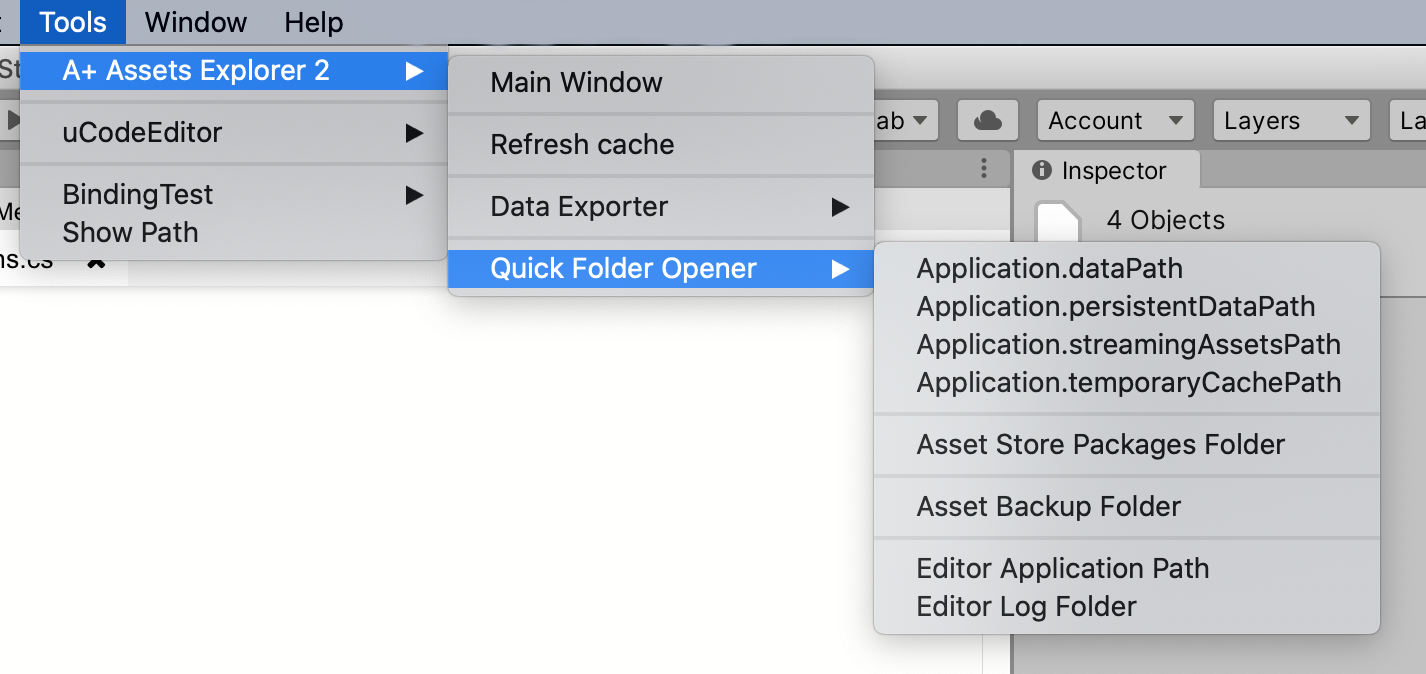Image resolution: width=1426 pixels, height=674 pixels.
Task: Expand the uCodeEditor submenu
Action: click(x=234, y=133)
